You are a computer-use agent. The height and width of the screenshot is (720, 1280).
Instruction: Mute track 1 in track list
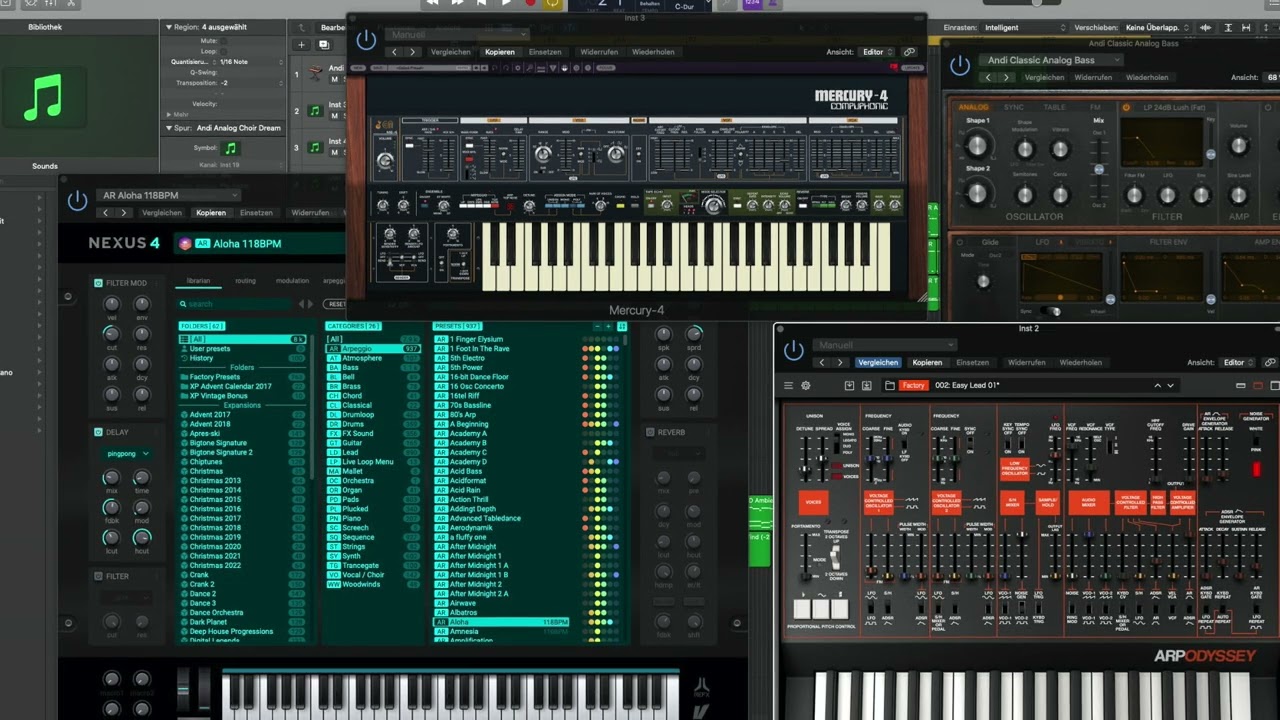pos(334,79)
